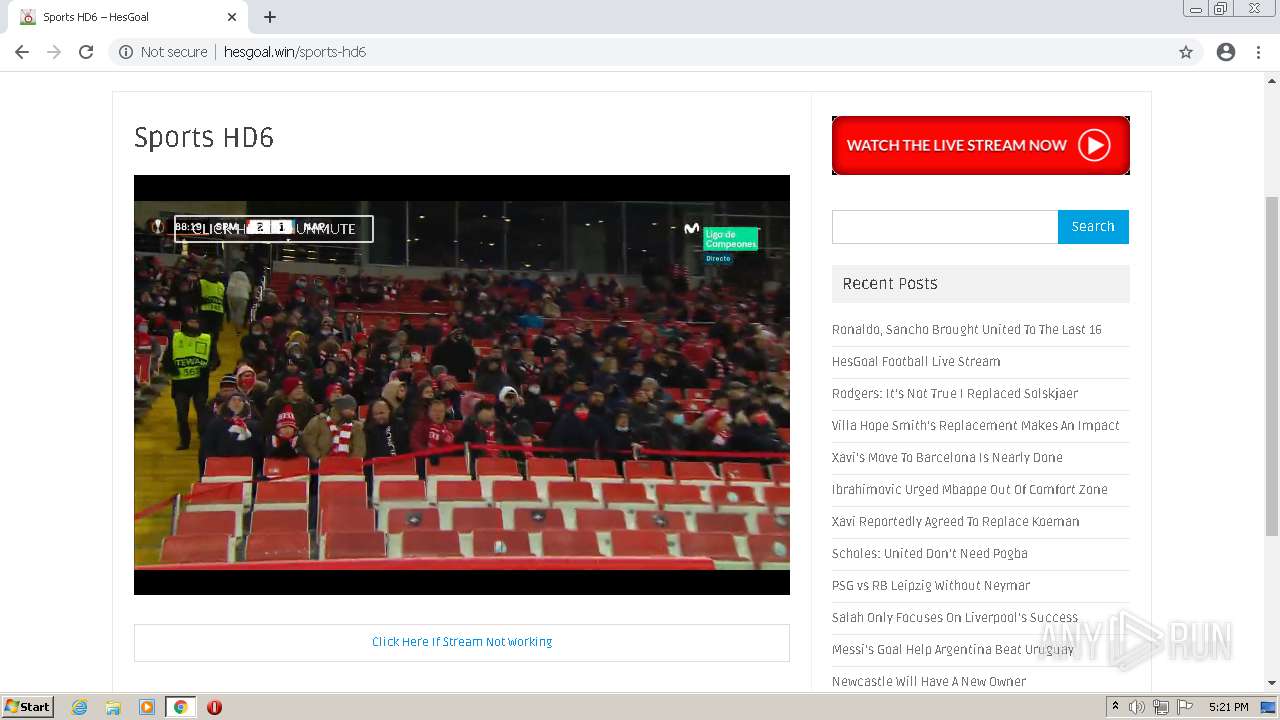Click Here If Stream Not Working link
1280x720 pixels.
point(462,642)
